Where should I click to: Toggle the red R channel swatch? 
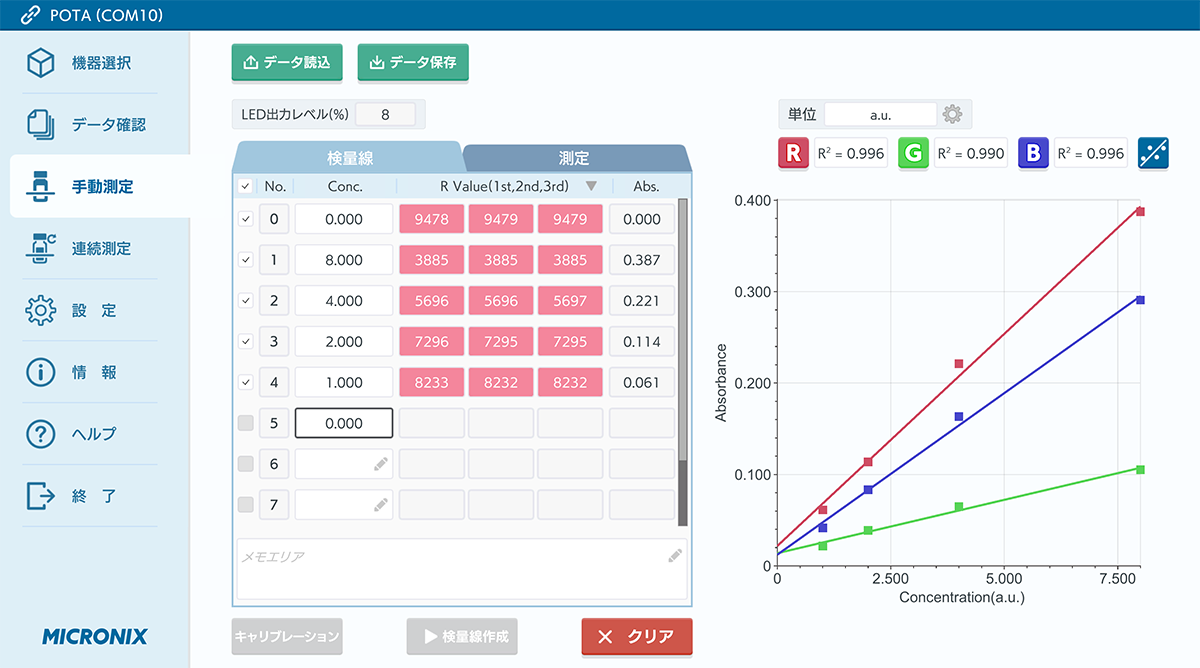click(x=793, y=153)
